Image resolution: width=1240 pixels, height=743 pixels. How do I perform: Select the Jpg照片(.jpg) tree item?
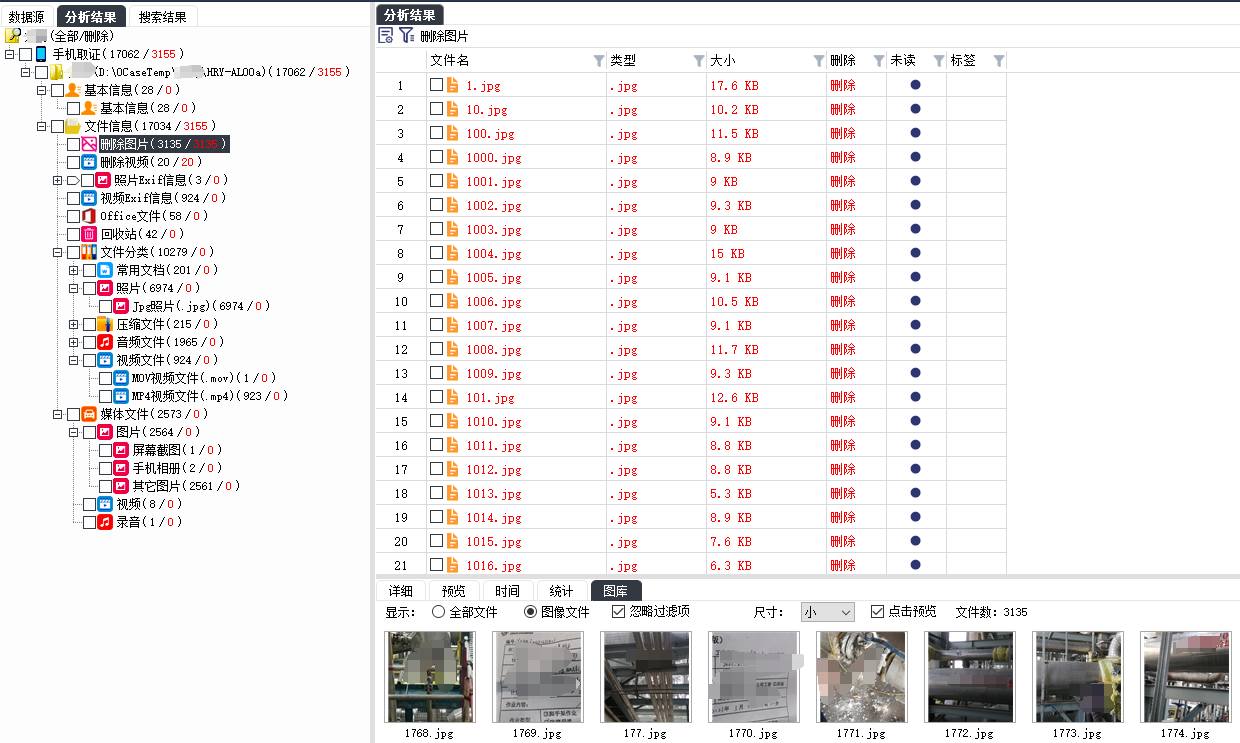[x=201, y=306]
